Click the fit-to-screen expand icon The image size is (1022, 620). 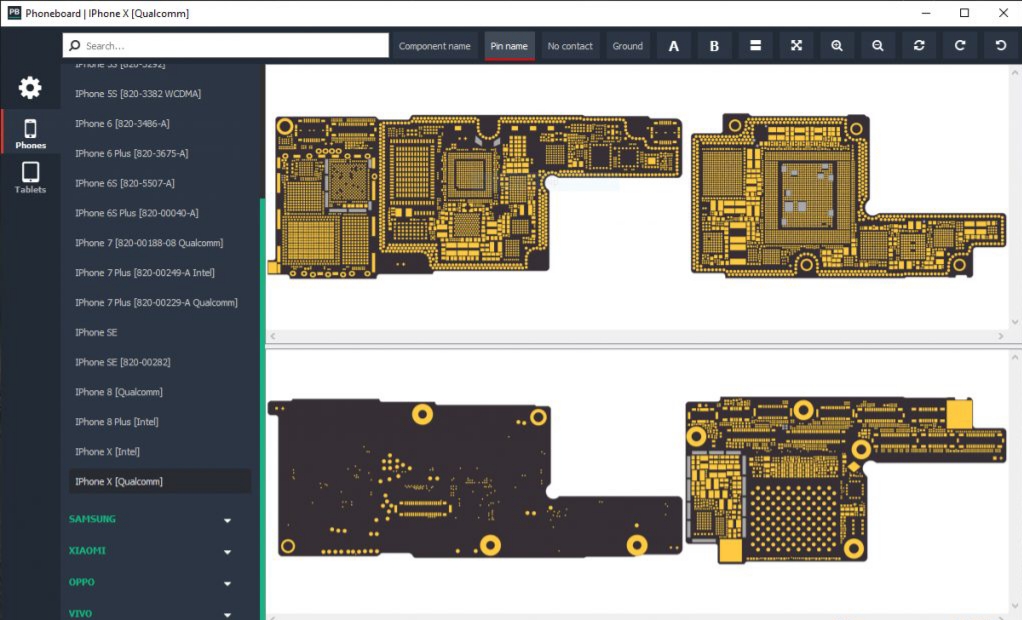pyautogui.click(x=796, y=46)
